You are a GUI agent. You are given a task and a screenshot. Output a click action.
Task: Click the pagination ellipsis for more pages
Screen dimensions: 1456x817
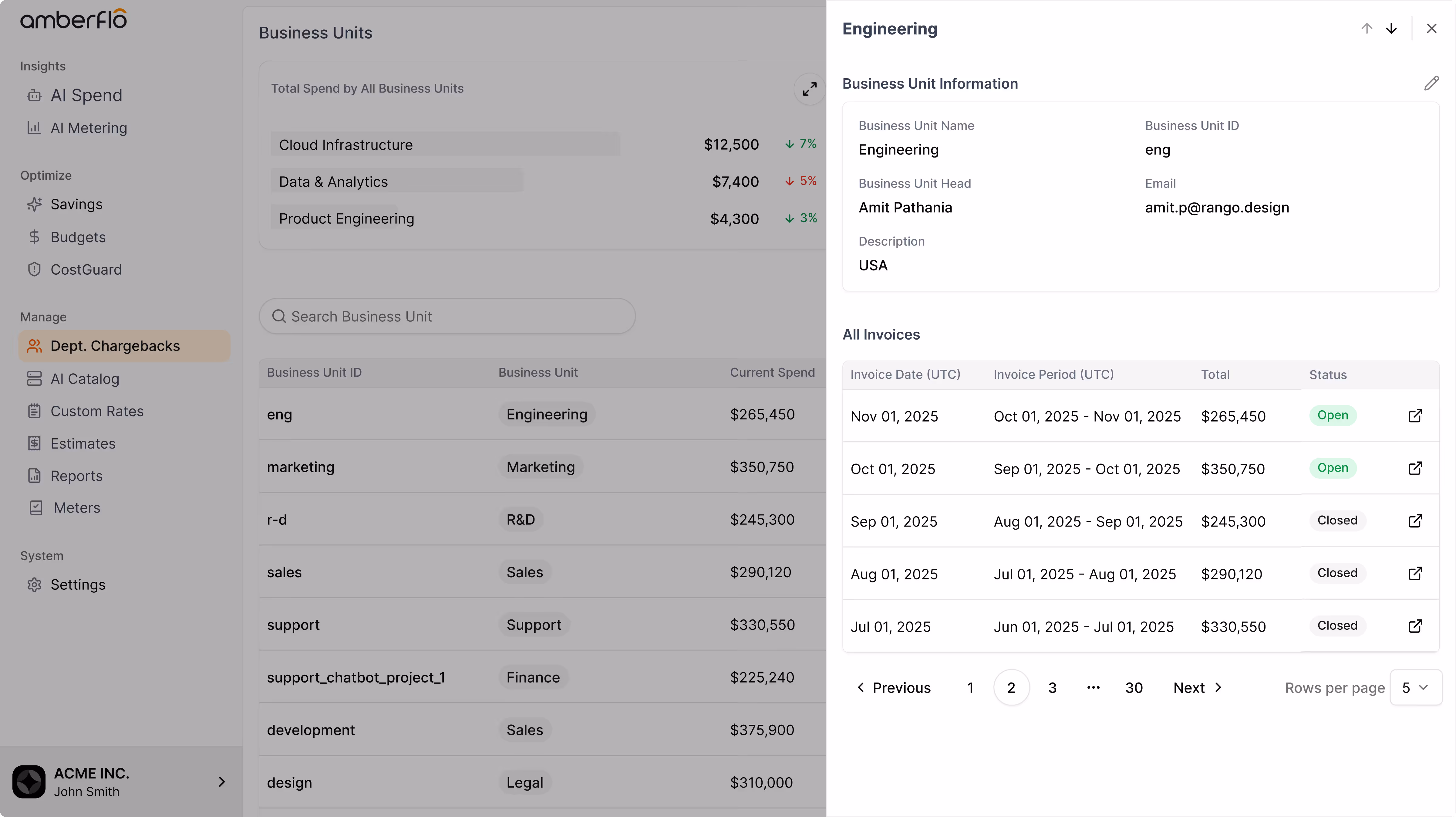(1093, 687)
